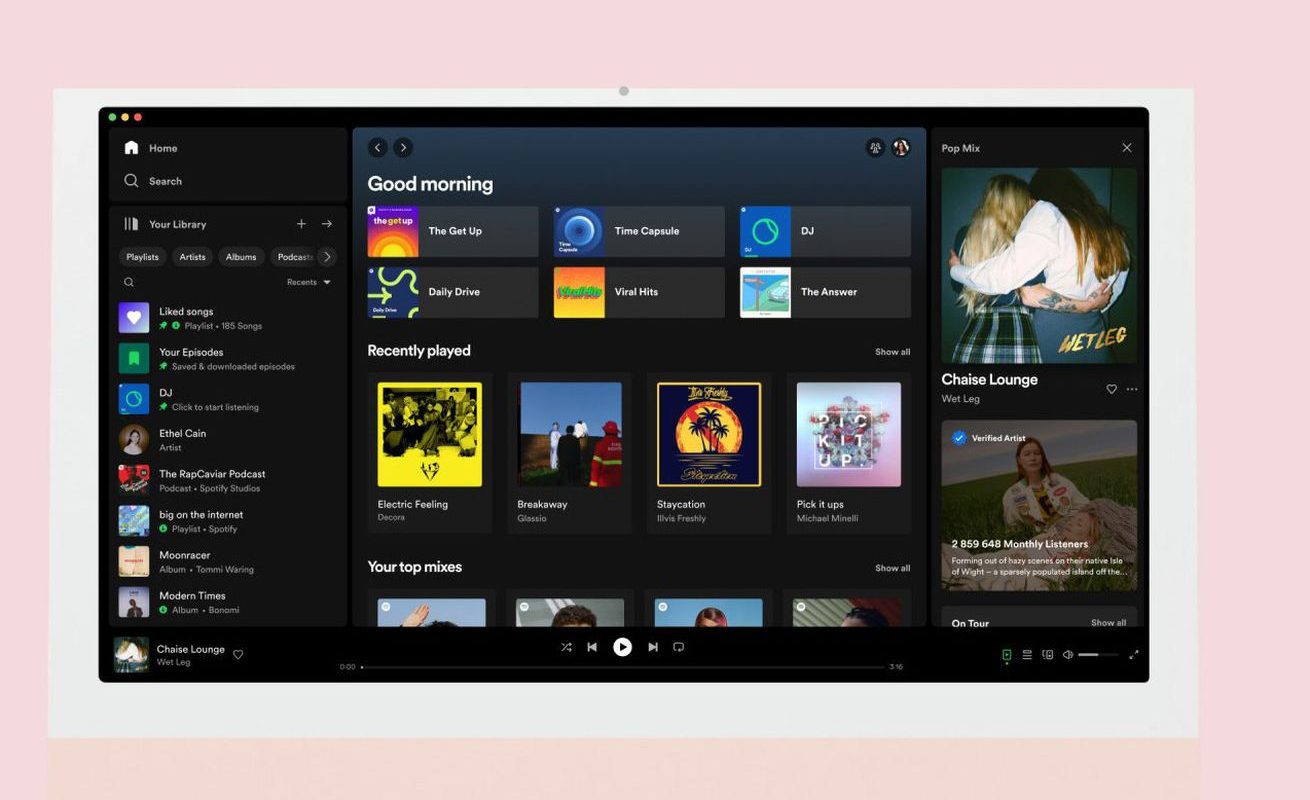
Task: Open the Time Capsule shortcut card
Action: tap(639, 232)
